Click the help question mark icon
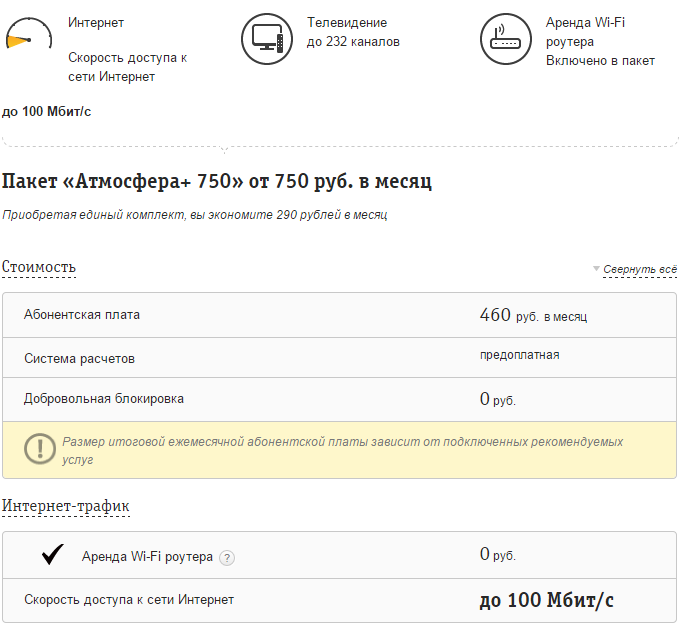Viewport: 684px width, 629px height. pyautogui.click(x=227, y=558)
